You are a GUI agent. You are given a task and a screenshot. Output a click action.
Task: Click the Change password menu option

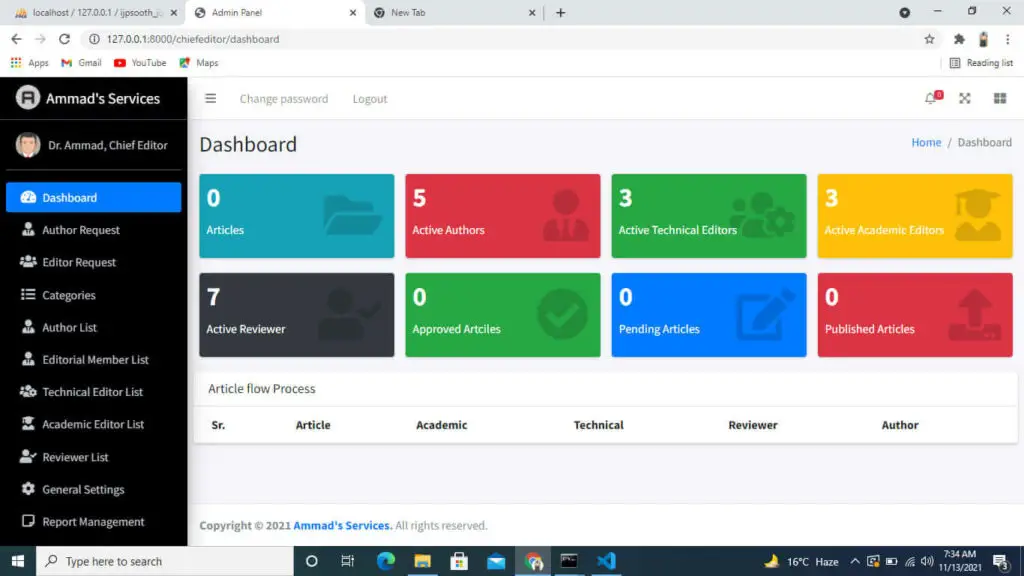pyautogui.click(x=284, y=98)
